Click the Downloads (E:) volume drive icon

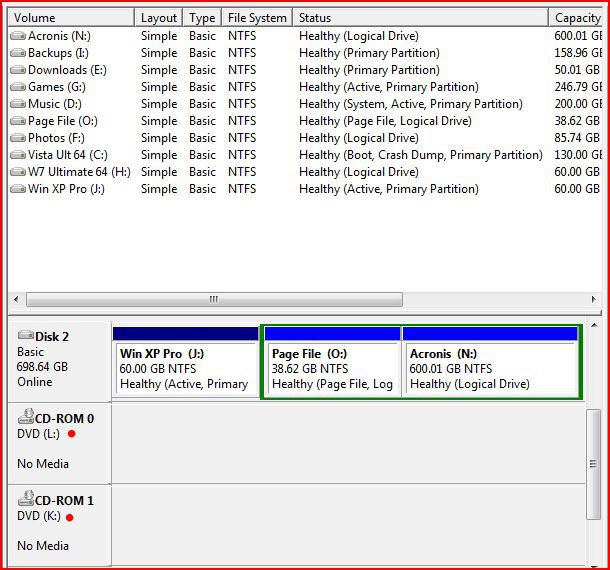click(x=18, y=70)
